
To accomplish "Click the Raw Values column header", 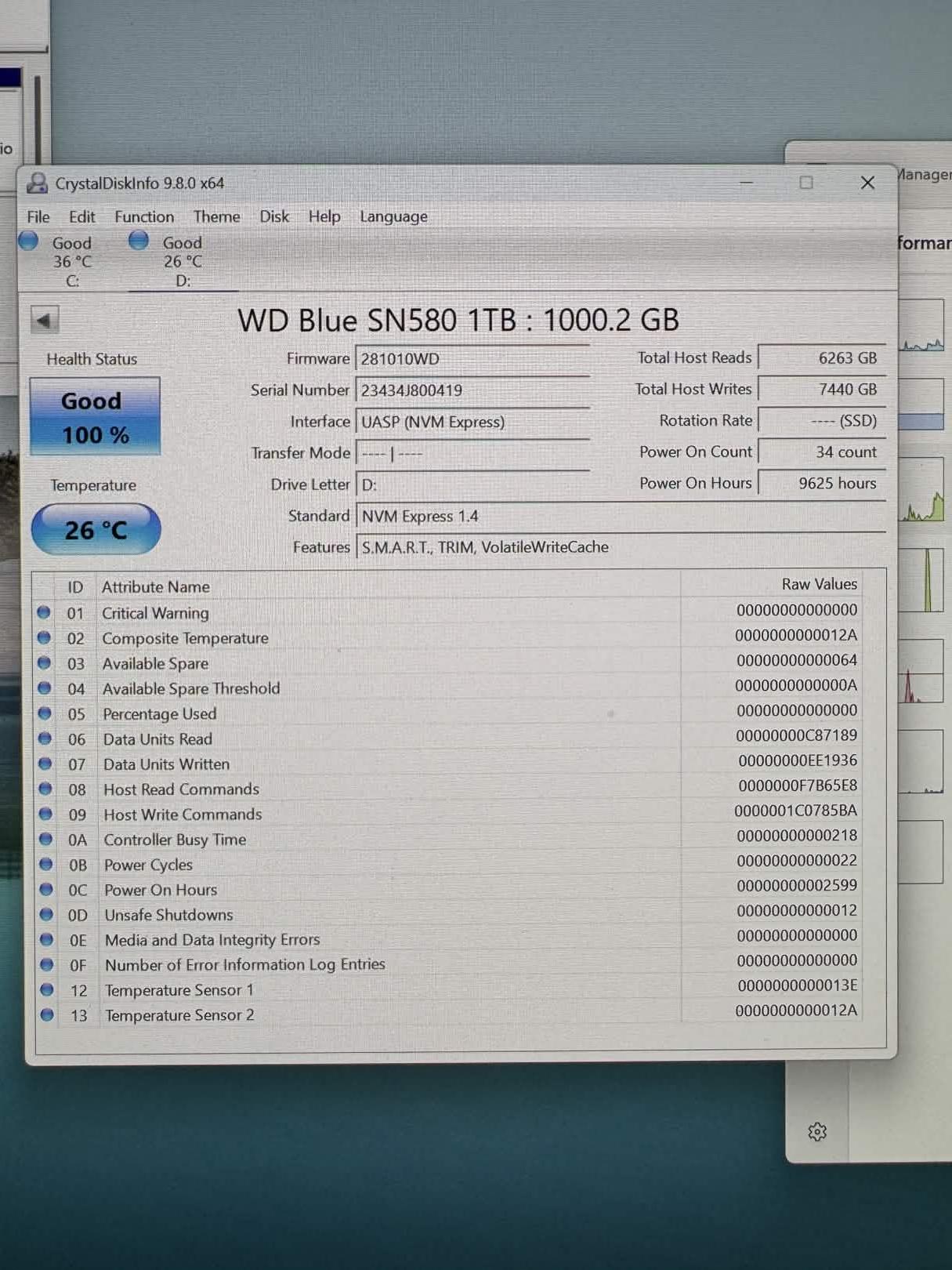I will [x=819, y=584].
